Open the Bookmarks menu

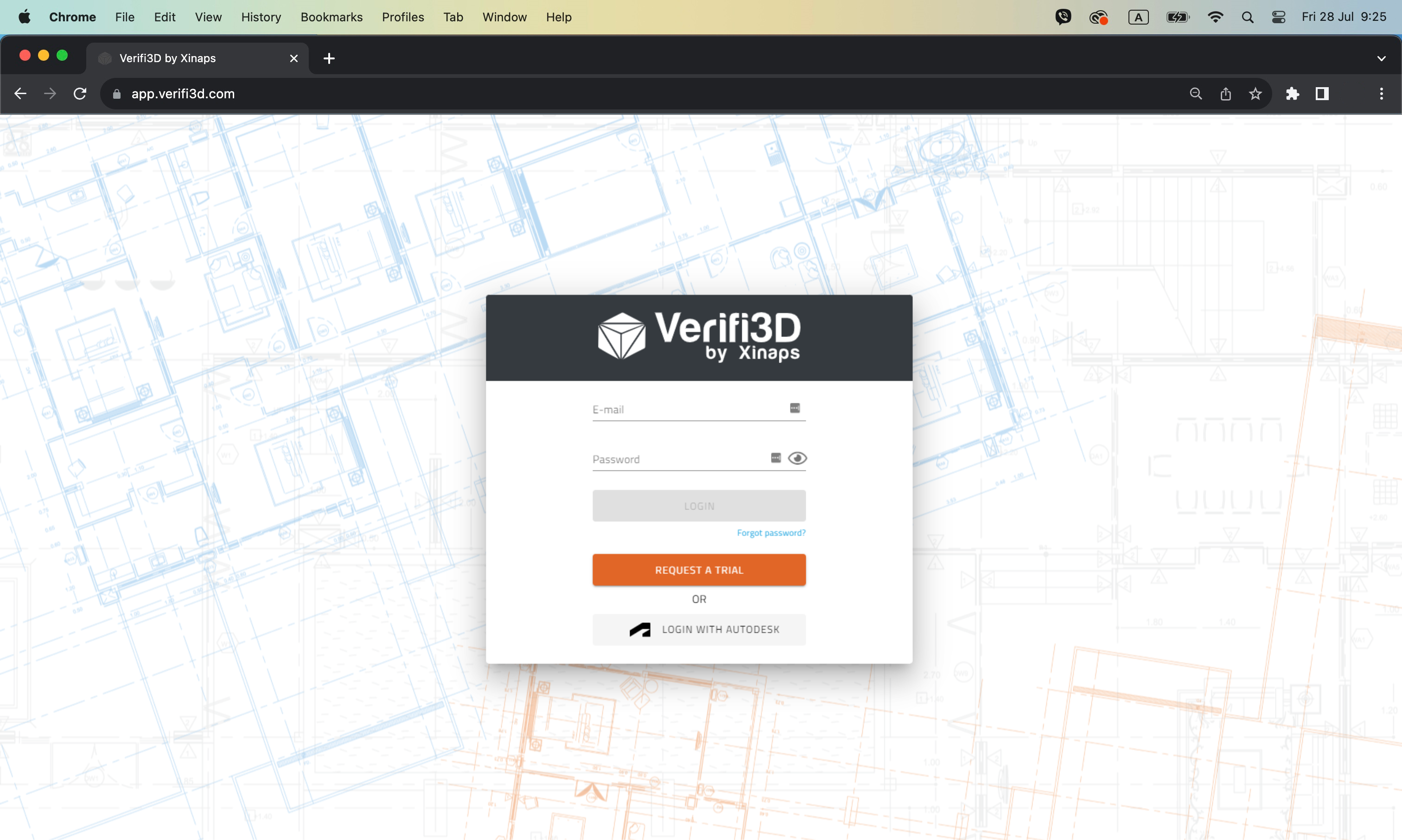pos(331,17)
